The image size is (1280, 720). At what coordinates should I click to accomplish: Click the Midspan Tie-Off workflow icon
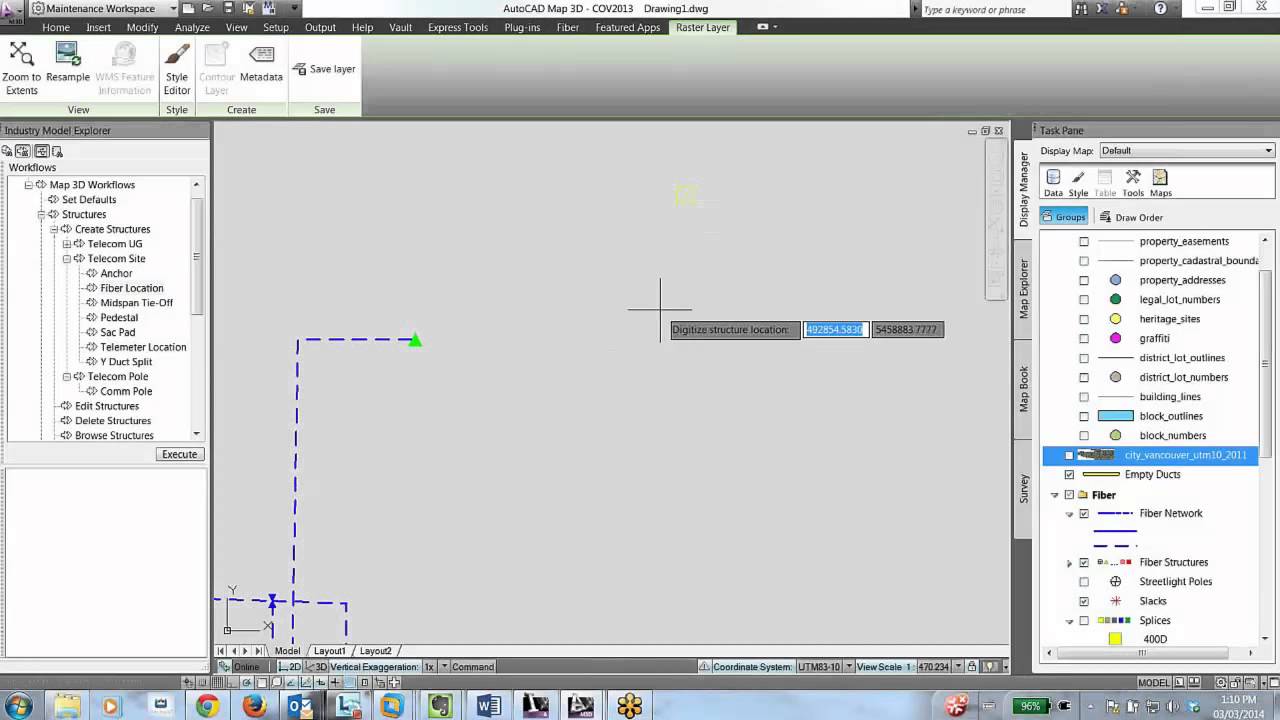[92, 303]
